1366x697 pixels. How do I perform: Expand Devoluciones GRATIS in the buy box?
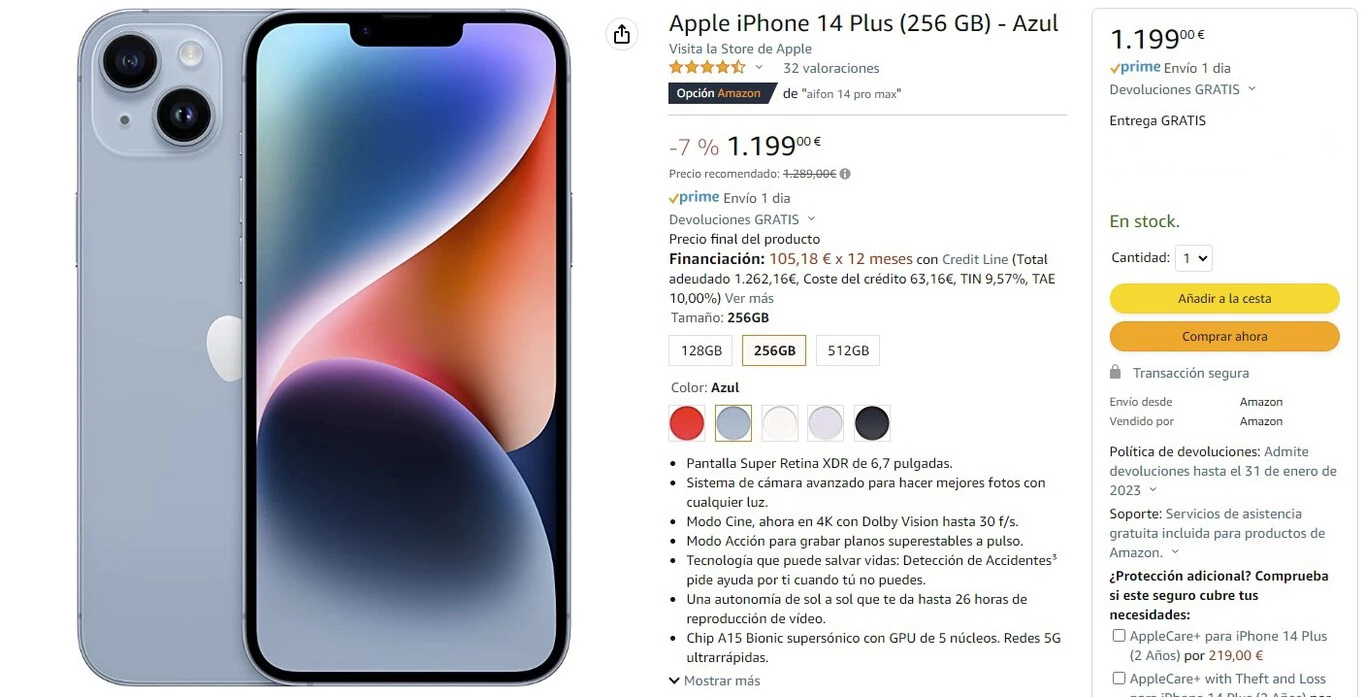(1183, 89)
